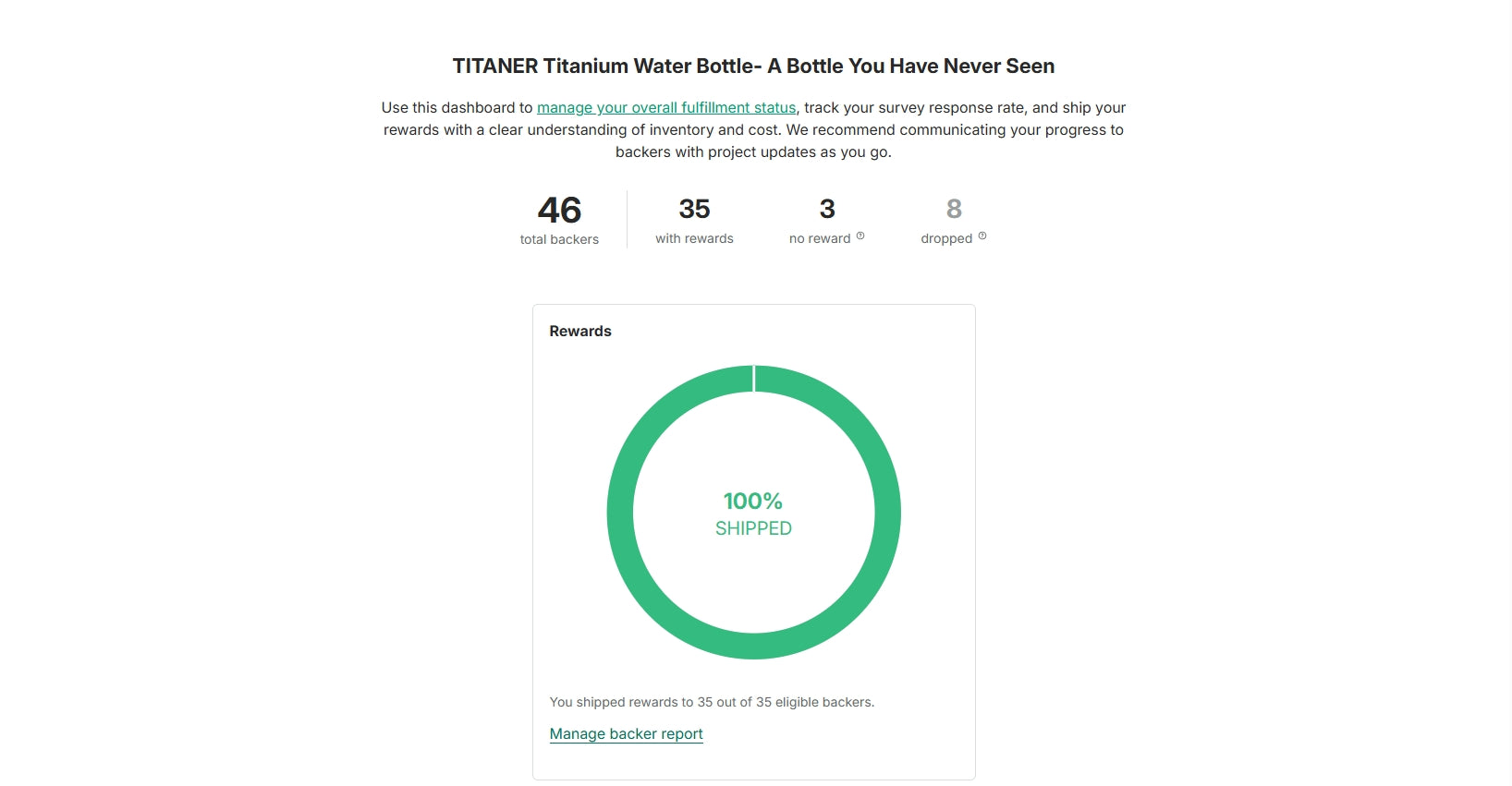The width and height of the screenshot is (1512, 786).
Task: Click the TITANER Titanium Water Bottle title
Action: (x=753, y=67)
